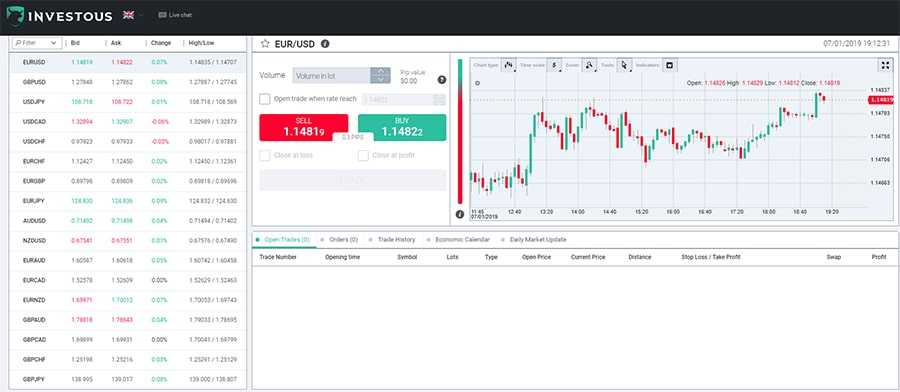Add EUR/USD to favorites with star icon
The height and width of the screenshot is (392, 900).
pyautogui.click(x=265, y=44)
